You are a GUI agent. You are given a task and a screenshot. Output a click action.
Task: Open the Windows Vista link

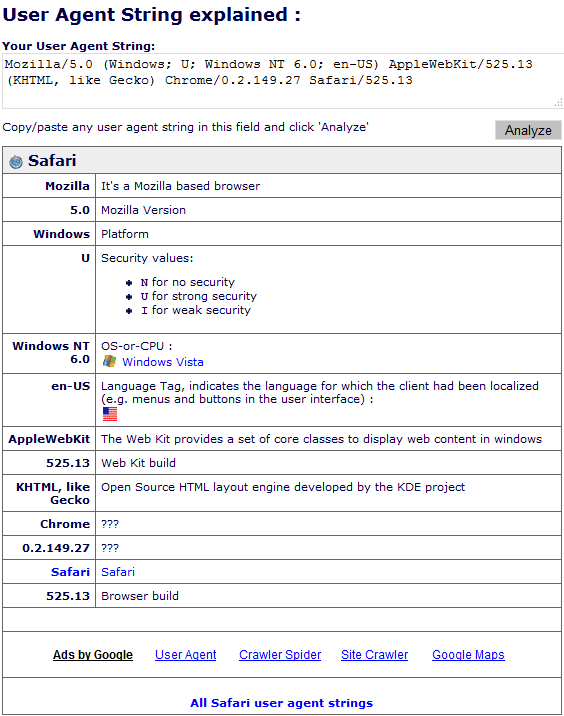click(163, 362)
